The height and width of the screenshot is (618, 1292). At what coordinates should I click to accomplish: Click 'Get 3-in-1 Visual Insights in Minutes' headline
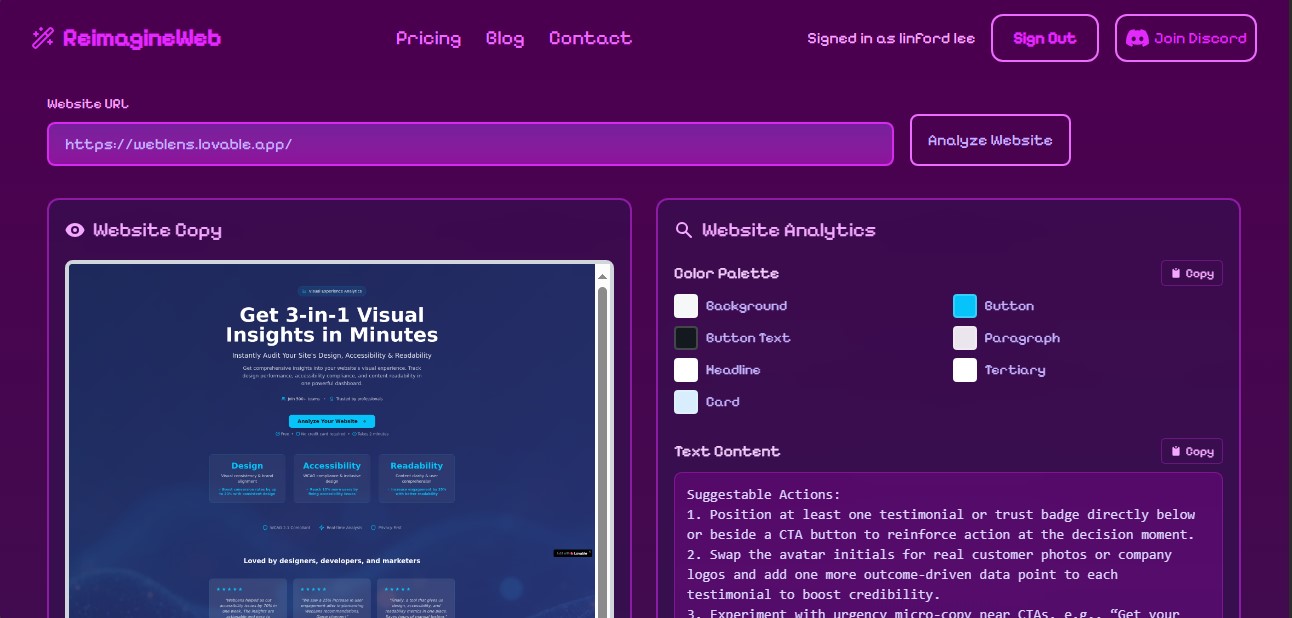click(332, 325)
